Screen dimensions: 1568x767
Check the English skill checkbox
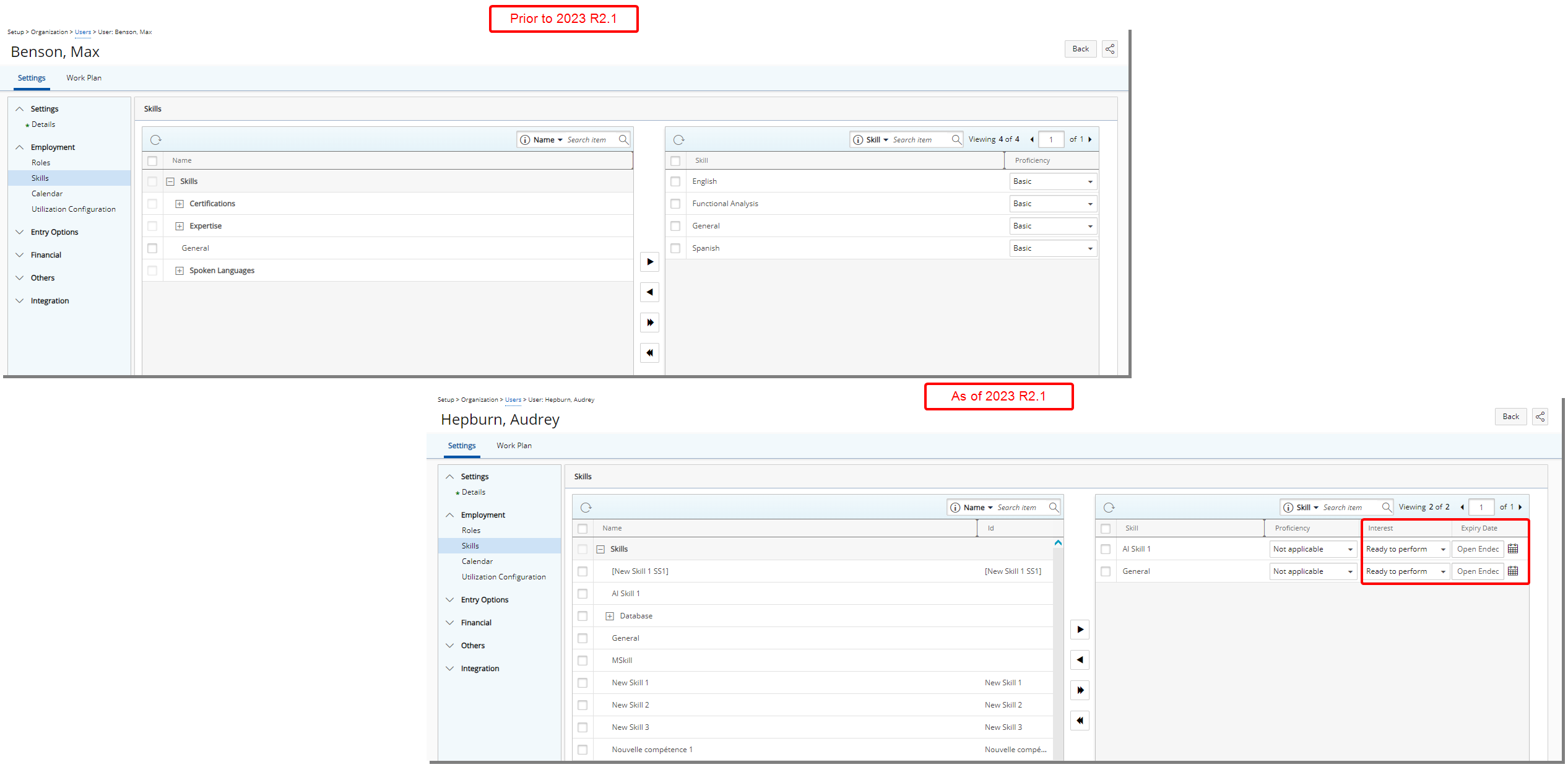point(675,181)
